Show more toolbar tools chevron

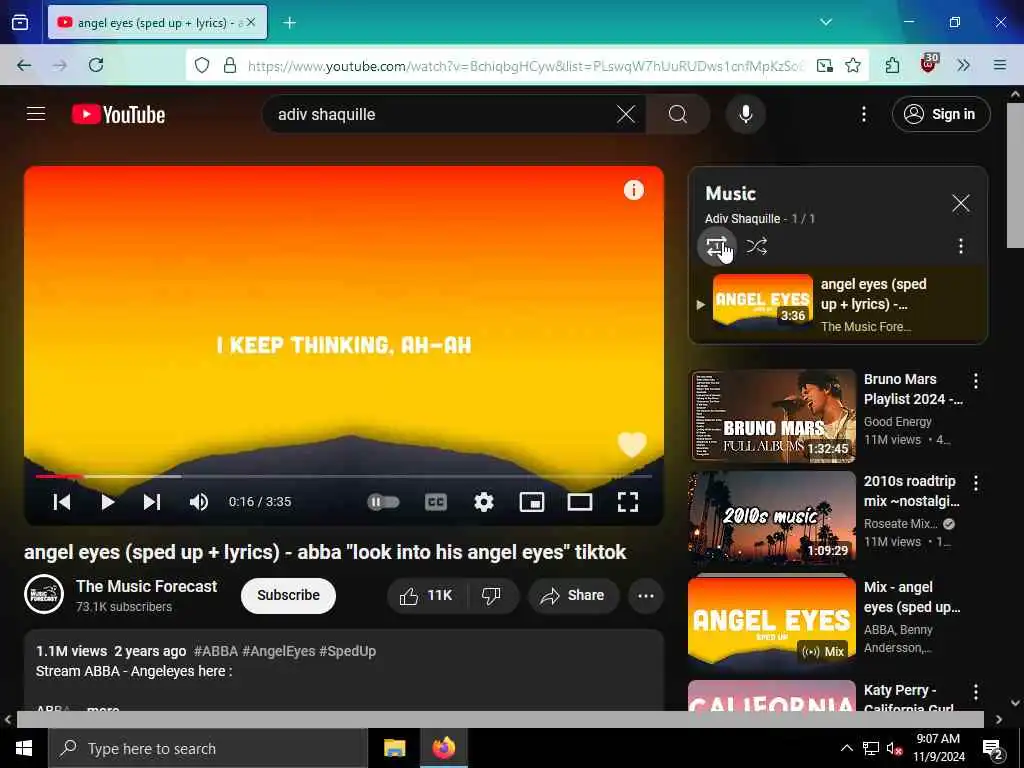coord(963,65)
